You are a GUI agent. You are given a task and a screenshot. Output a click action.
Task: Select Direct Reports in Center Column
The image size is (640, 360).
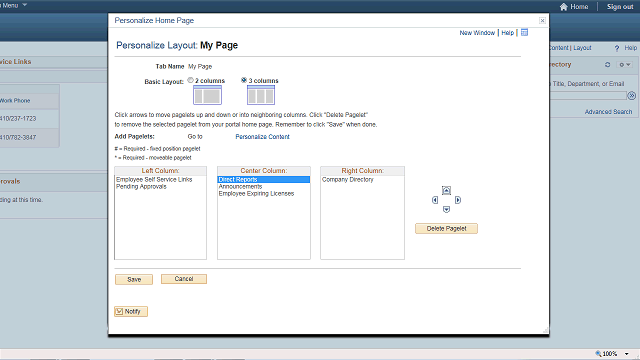tap(264, 180)
